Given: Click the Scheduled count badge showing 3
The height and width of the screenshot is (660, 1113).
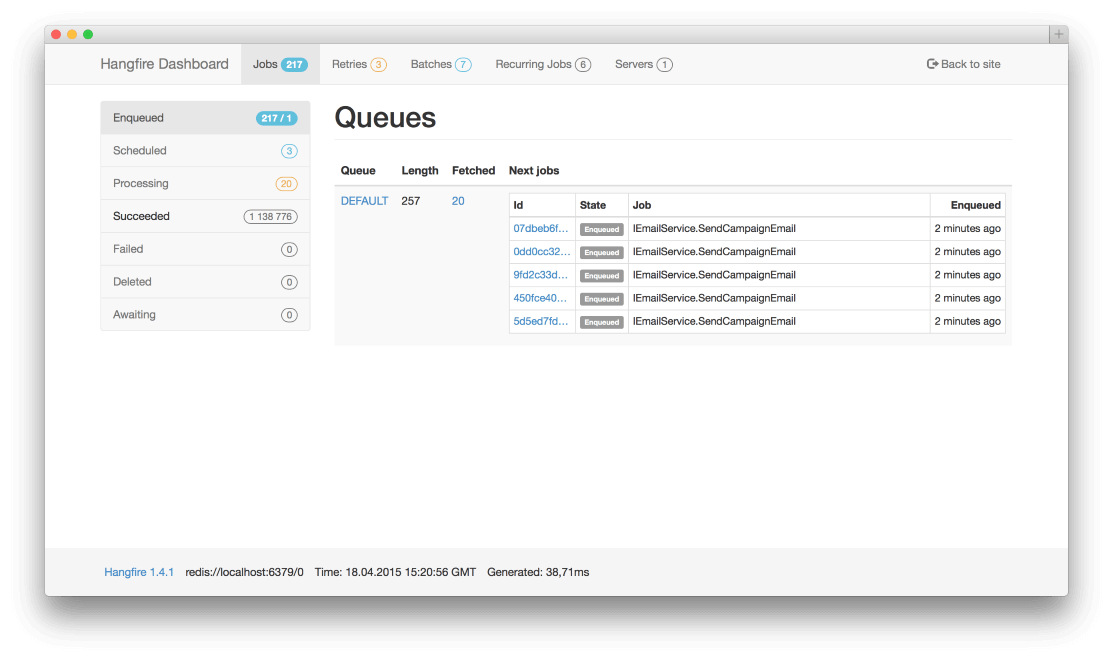Looking at the screenshot, I should [289, 150].
